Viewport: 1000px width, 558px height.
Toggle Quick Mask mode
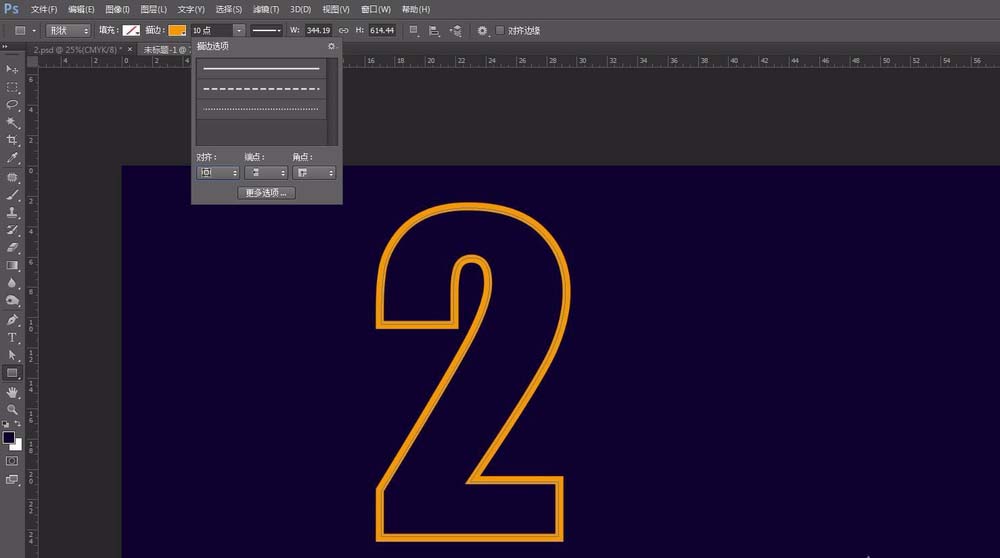click(x=12, y=460)
